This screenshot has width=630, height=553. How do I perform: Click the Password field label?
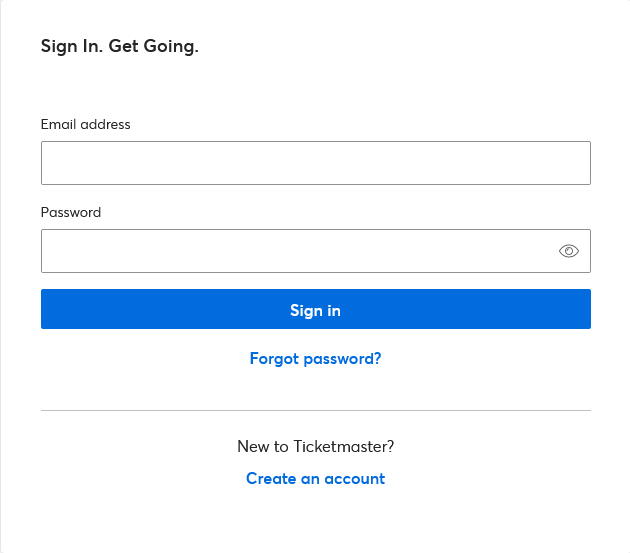point(71,212)
